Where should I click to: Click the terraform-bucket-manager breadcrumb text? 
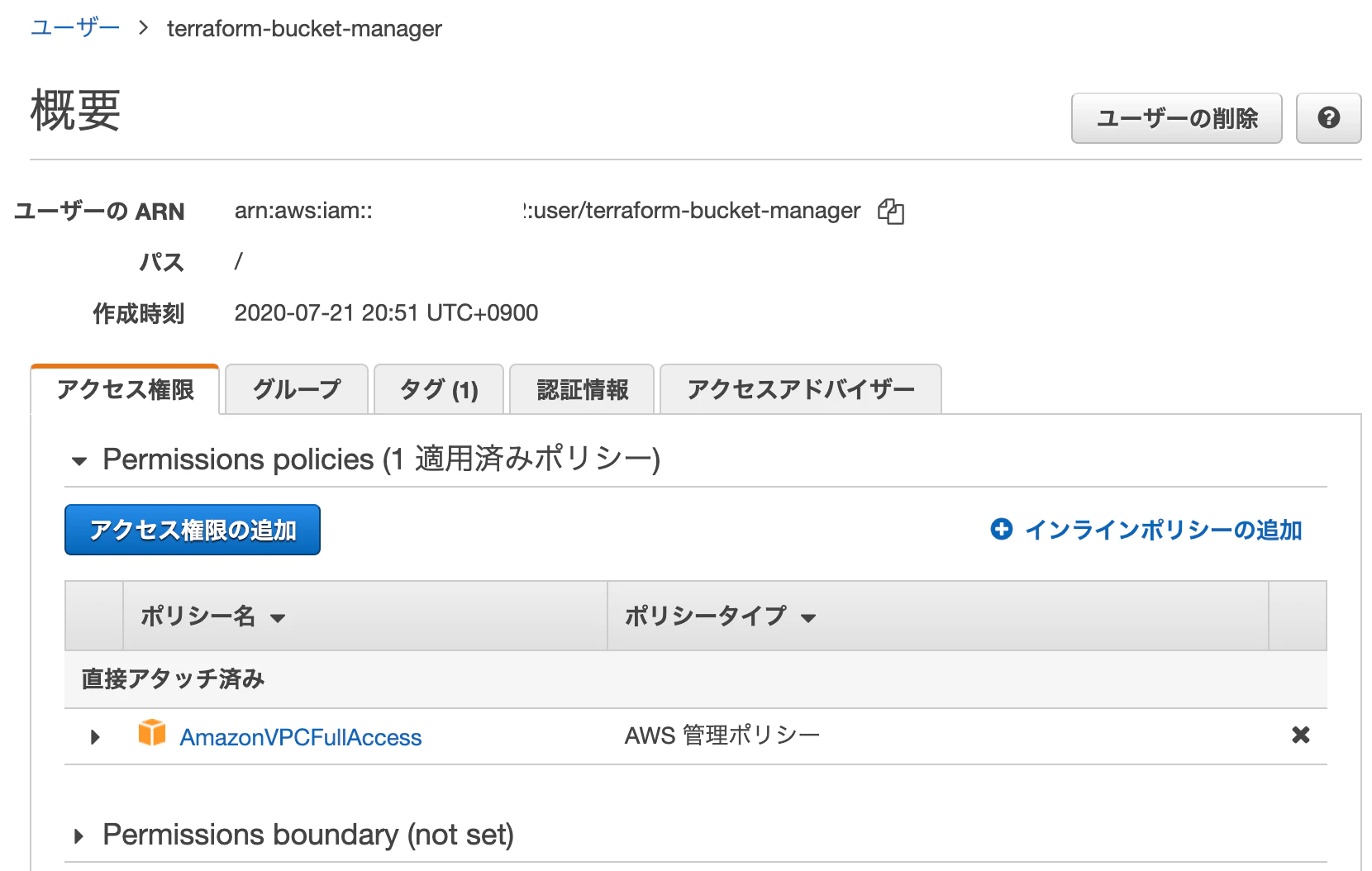point(304,29)
